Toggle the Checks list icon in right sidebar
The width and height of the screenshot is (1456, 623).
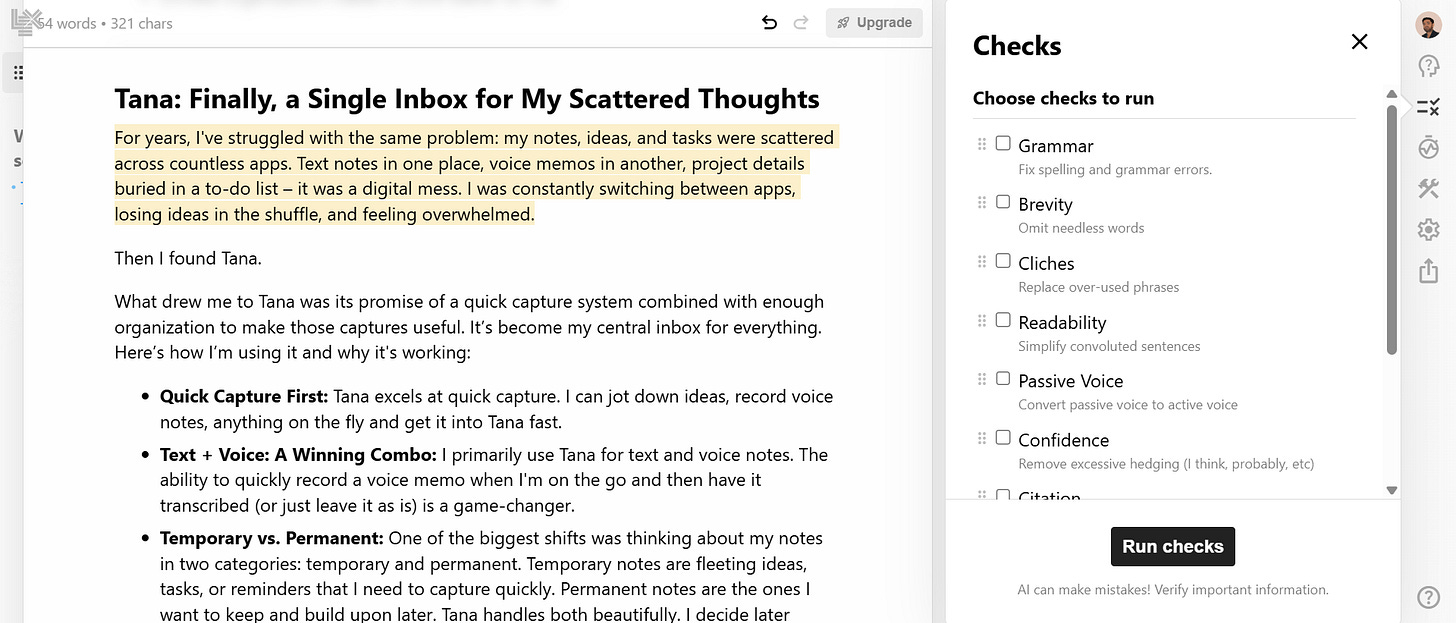(x=1429, y=106)
